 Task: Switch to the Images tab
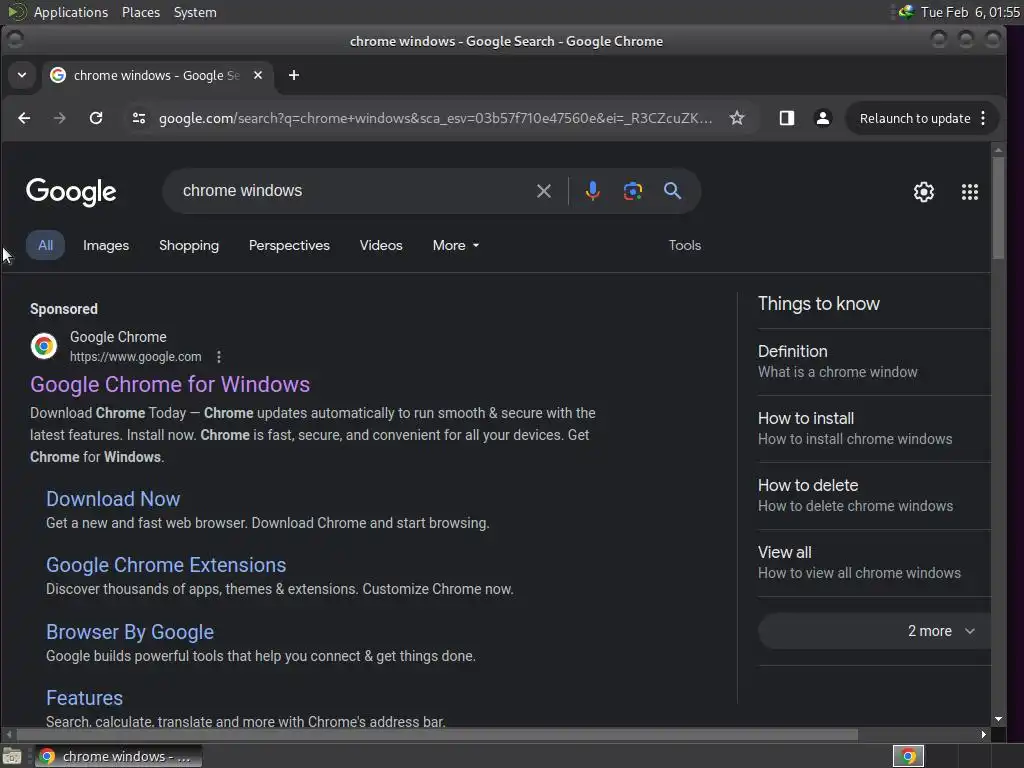[106, 246]
